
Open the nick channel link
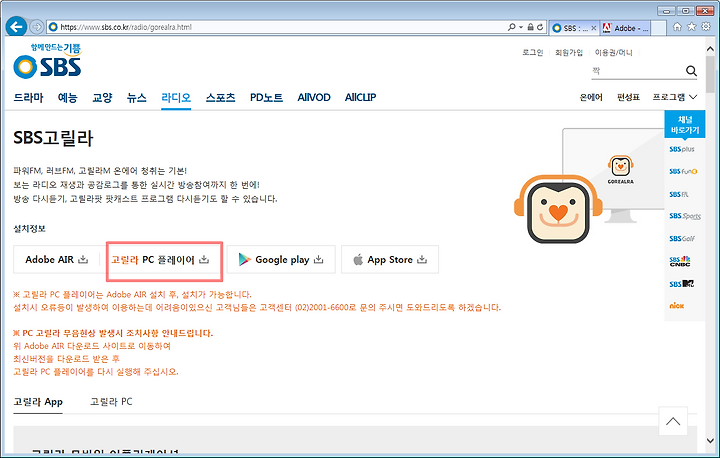(x=676, y=305)
